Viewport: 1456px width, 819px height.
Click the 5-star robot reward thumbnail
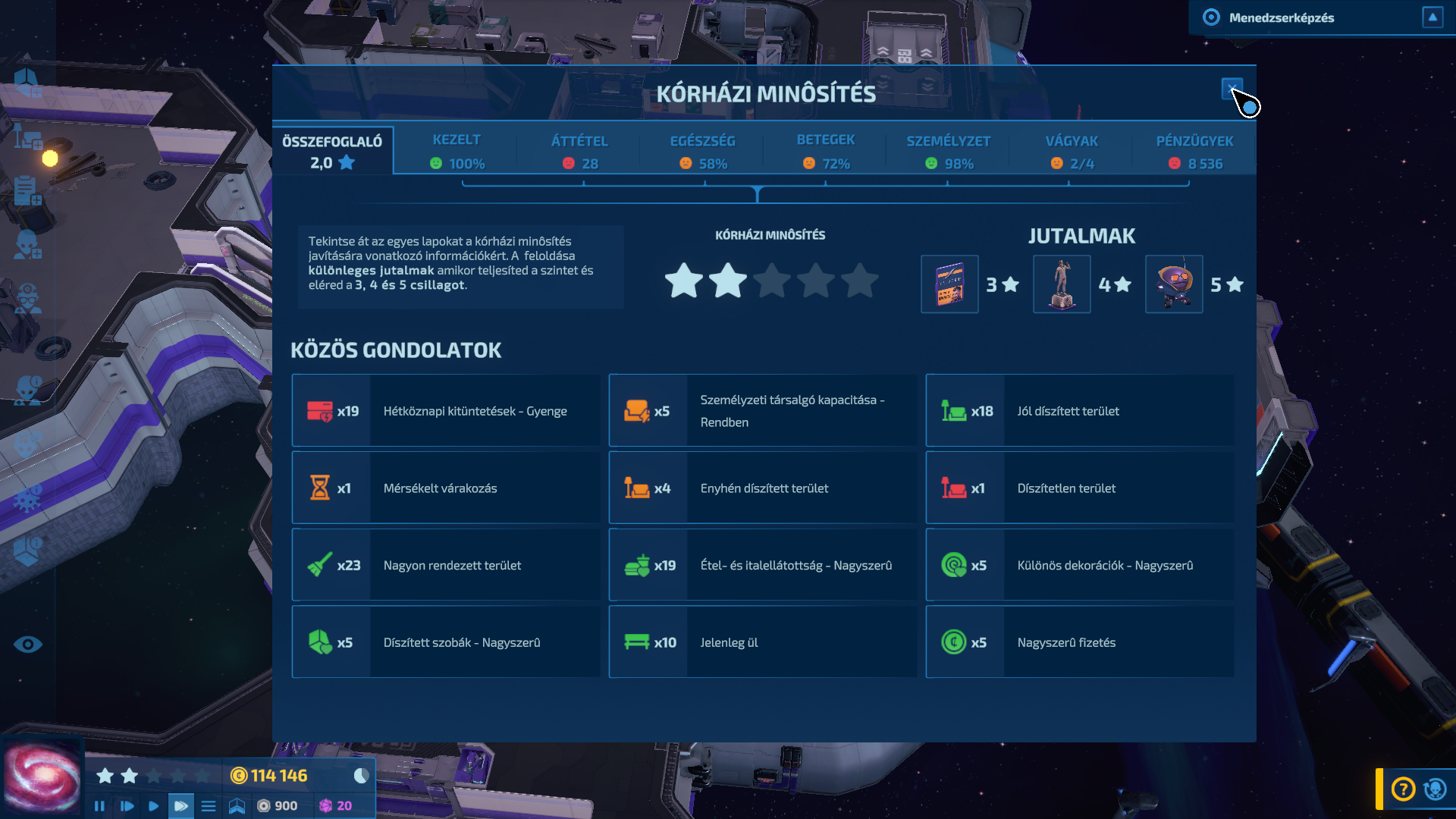pyautogui.click(x=1173, y=284)
